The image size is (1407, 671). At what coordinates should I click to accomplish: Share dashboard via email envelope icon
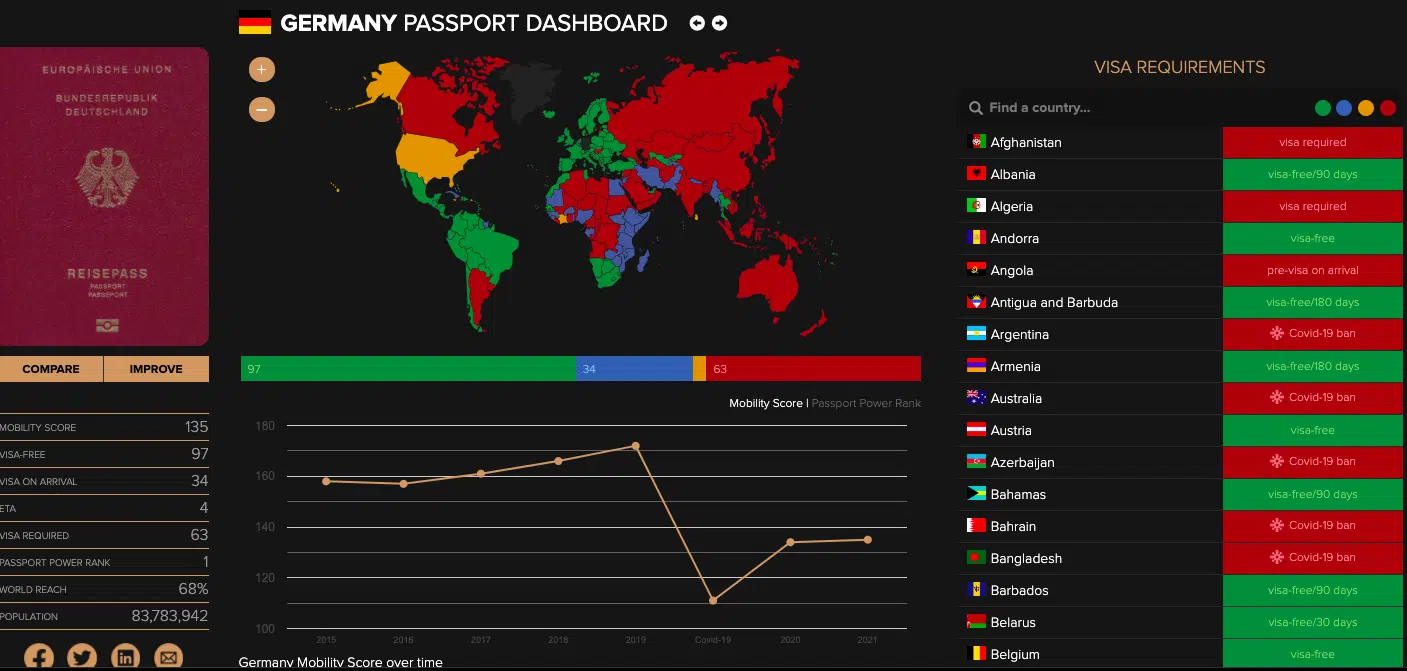click(x=168, y=657)
